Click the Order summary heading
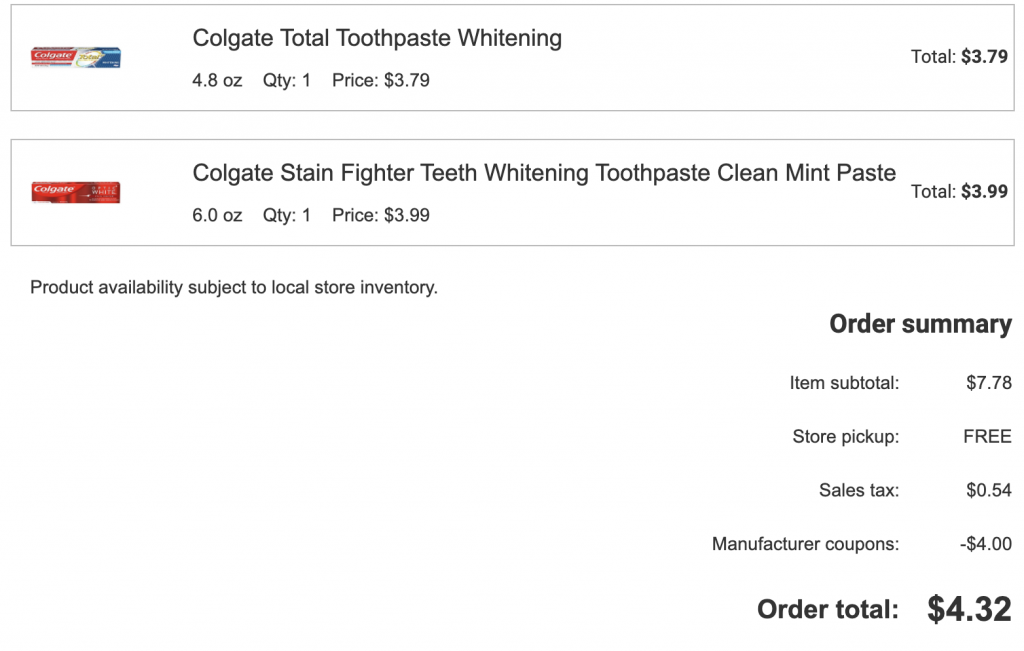This screenshot has width=1024, height=651. coord(920,324)
